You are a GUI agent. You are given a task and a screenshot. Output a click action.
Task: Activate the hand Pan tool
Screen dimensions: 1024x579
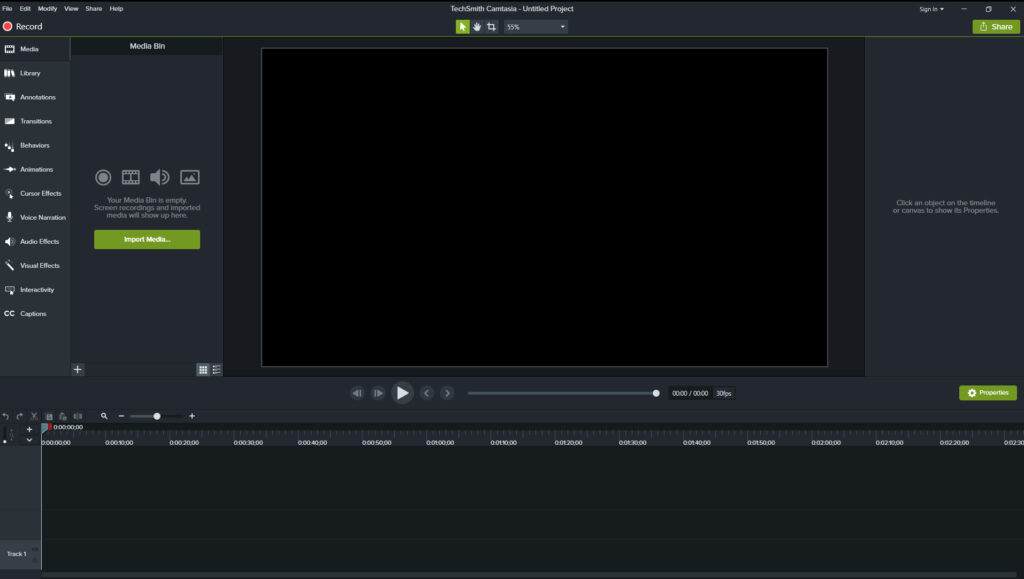477,27
